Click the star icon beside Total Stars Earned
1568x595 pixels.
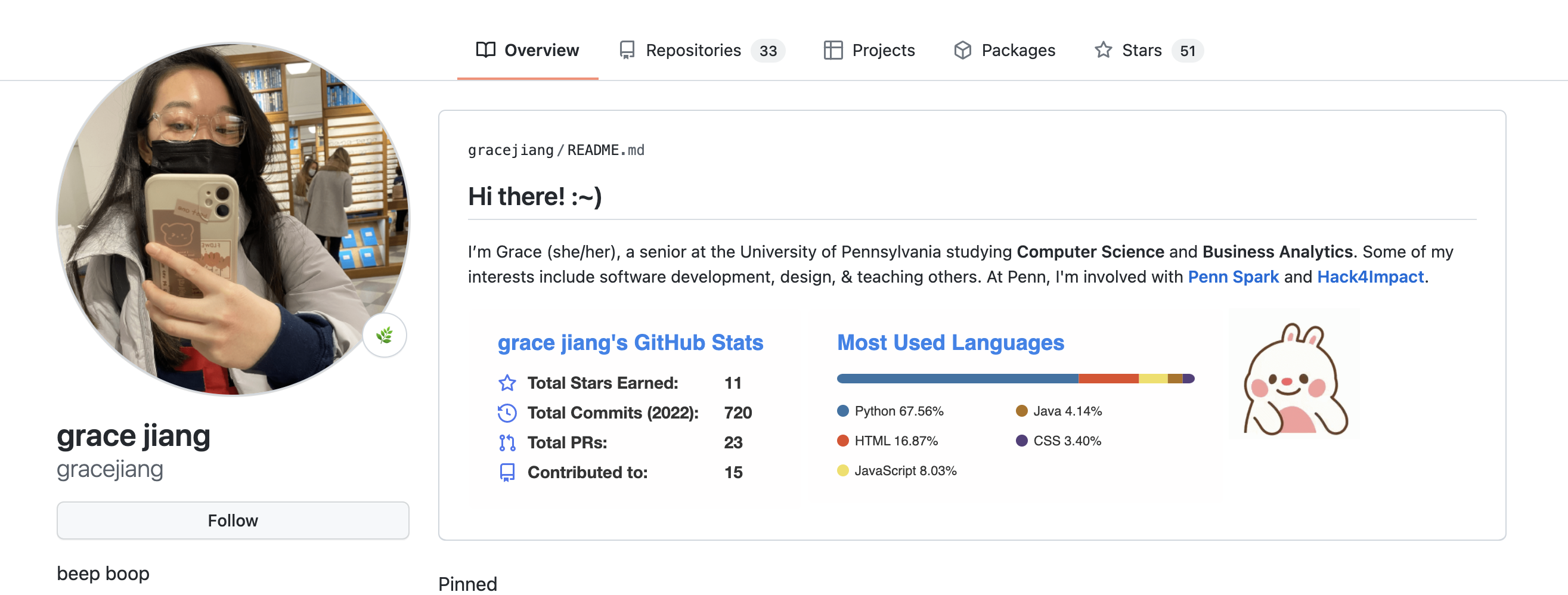(x=506, y=383)
